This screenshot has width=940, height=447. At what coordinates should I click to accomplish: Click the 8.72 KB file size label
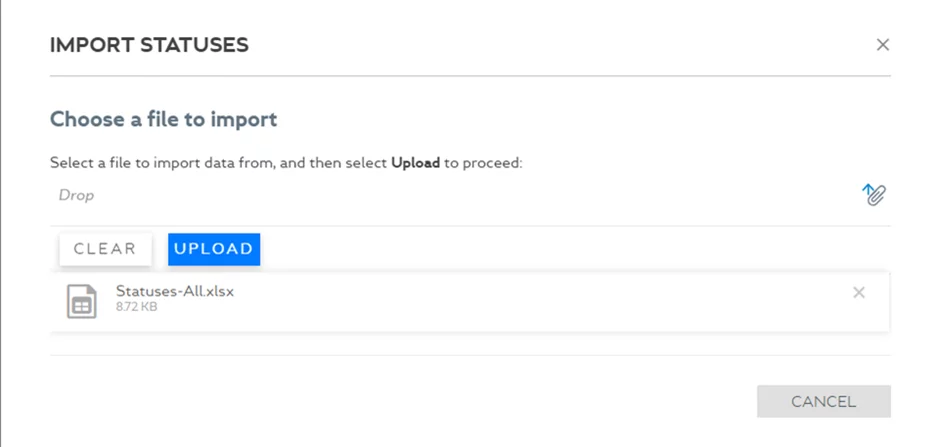pyautogui.click(x=136, y=307)
